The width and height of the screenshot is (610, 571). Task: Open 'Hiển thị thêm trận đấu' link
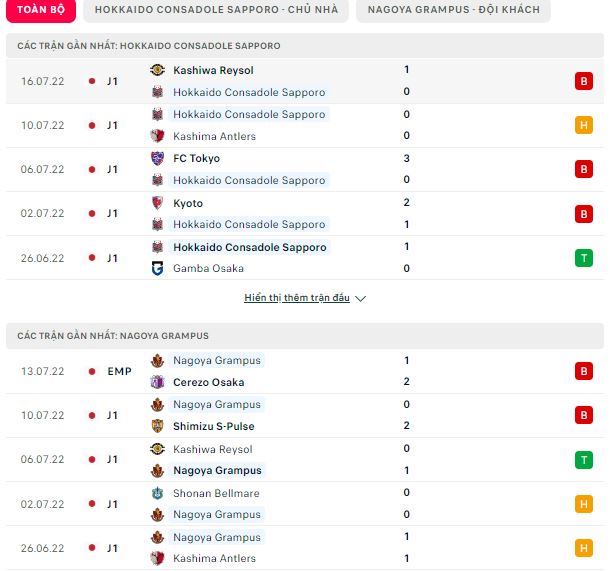tap(297, 298)
